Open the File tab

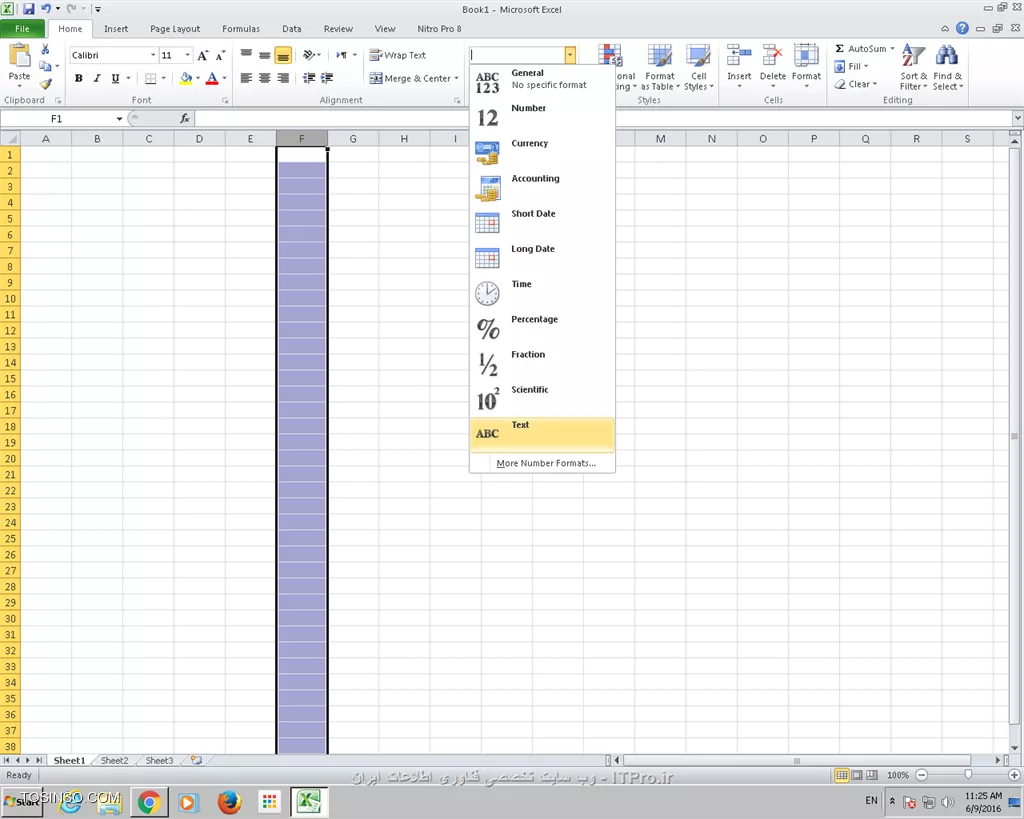[x=23, y=29]
